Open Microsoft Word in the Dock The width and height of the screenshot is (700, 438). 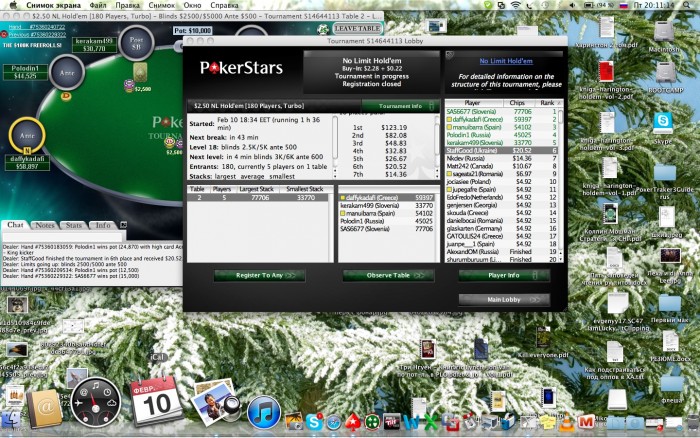(x=411, y=422)
